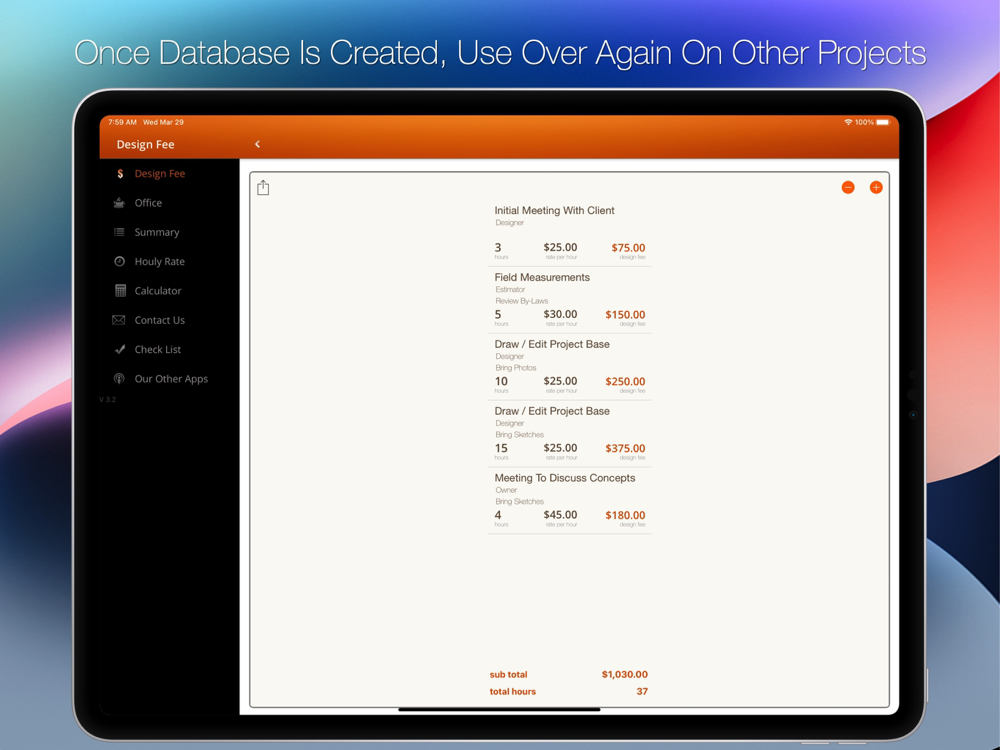
Task: Click the V 3.2 version label
Action: click(x=108, y=399)
